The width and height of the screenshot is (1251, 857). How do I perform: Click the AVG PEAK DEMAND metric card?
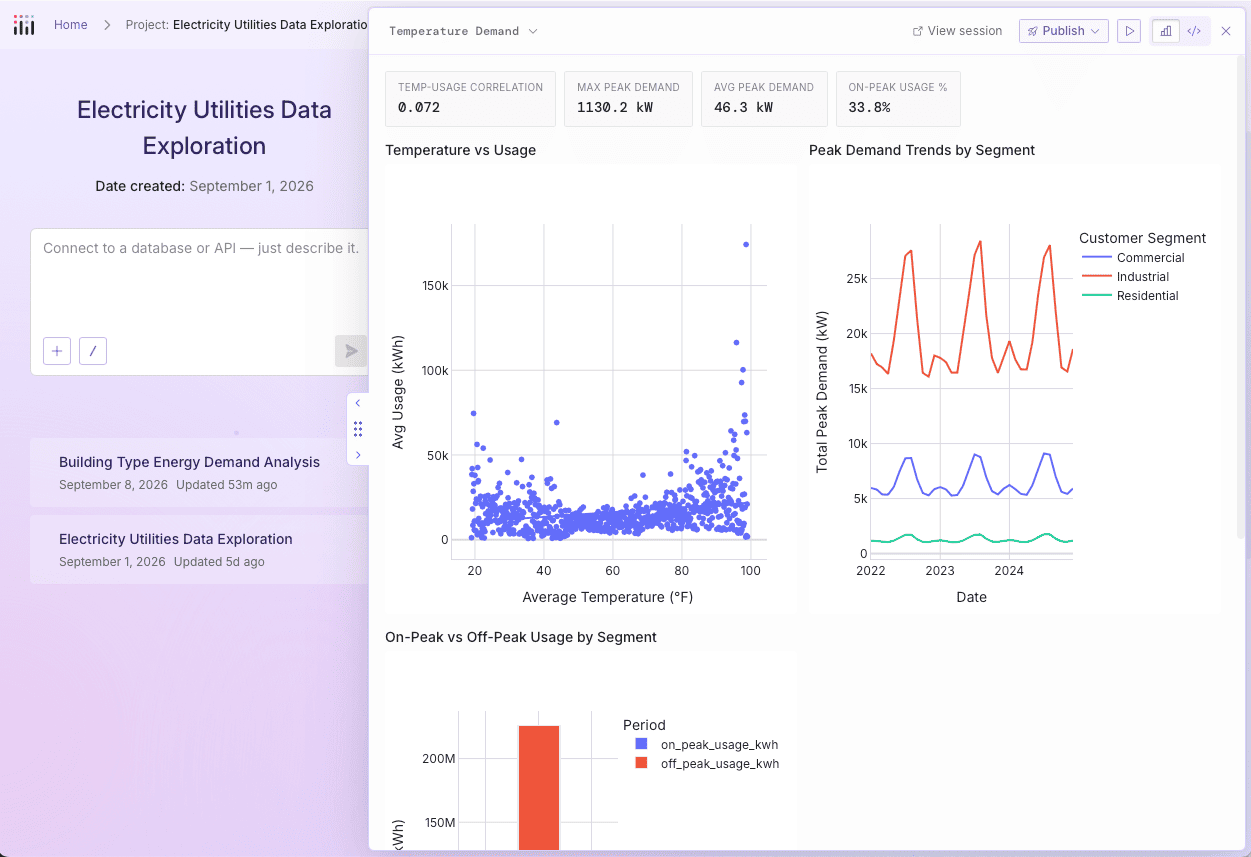[764, 98]
